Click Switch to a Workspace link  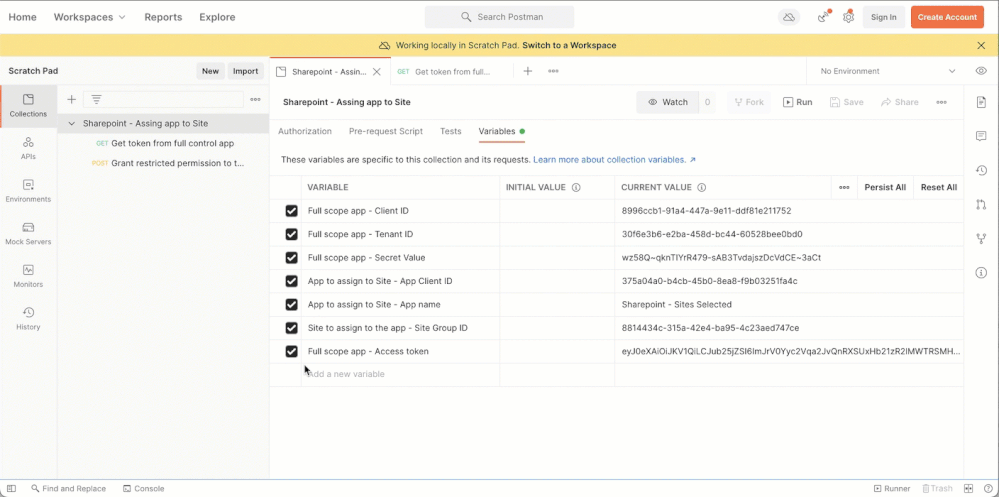[x=569, y=46]
